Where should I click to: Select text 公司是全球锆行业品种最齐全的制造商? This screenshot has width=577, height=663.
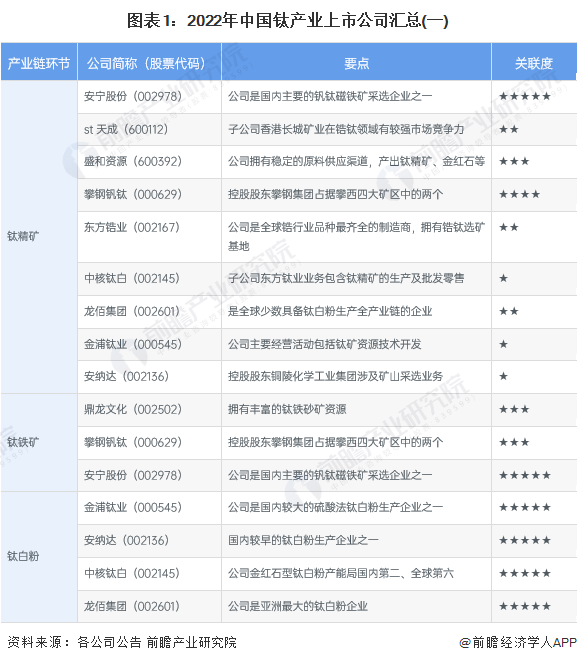(319, 227)
